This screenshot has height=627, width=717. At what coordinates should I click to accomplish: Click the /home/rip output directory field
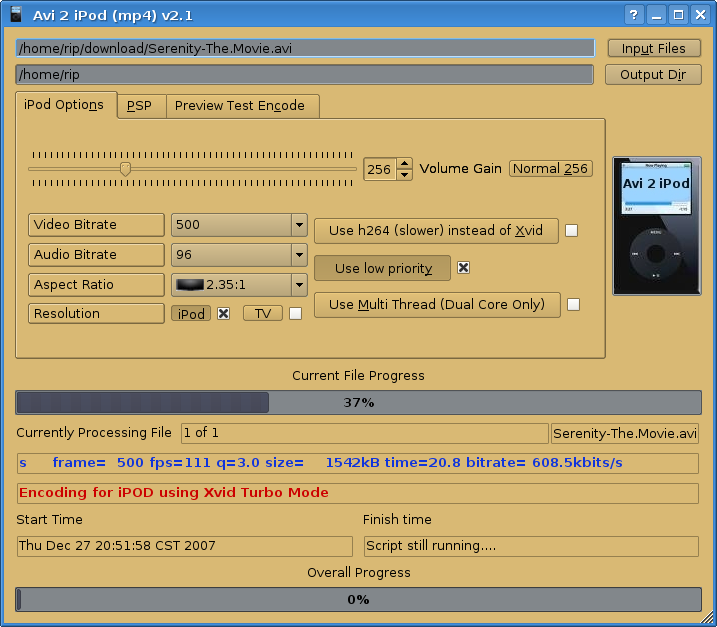[305, 74]
